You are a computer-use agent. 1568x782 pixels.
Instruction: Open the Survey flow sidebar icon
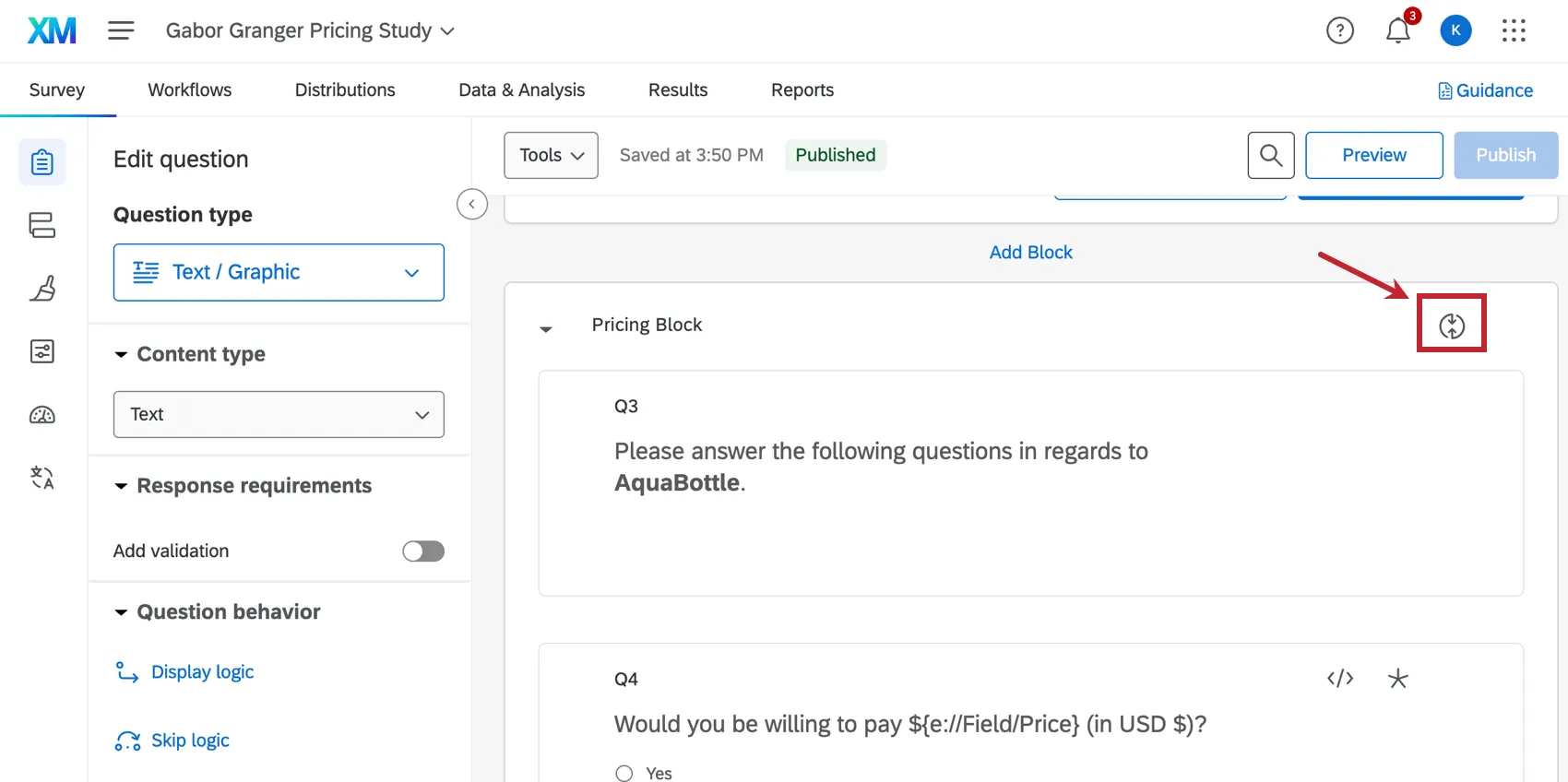point(42,225)
